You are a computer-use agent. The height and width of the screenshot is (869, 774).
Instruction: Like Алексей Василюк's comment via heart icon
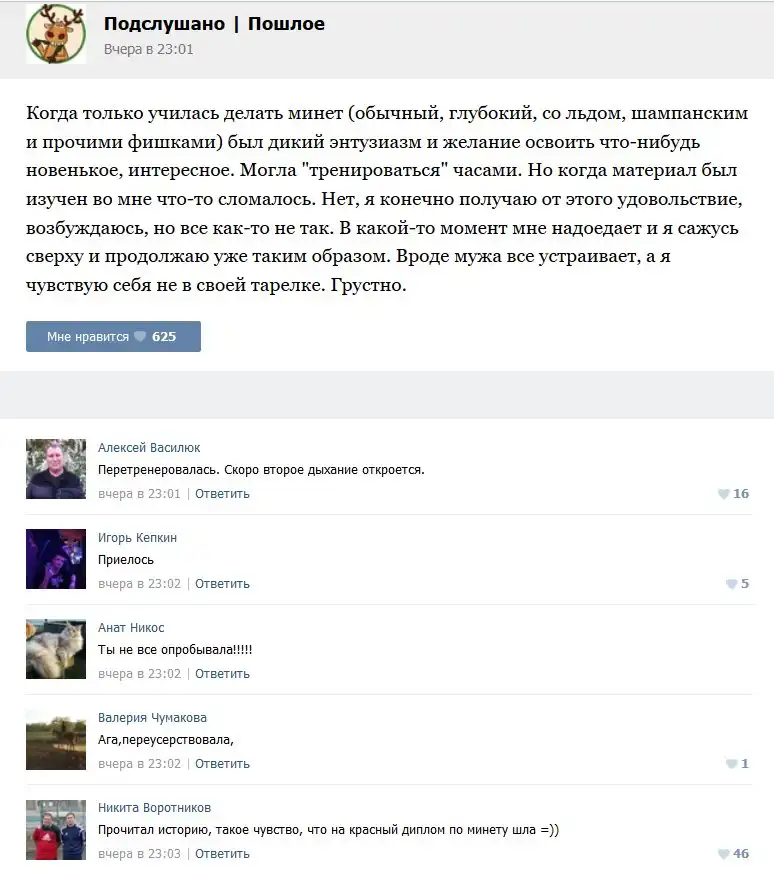pos(723,494)
